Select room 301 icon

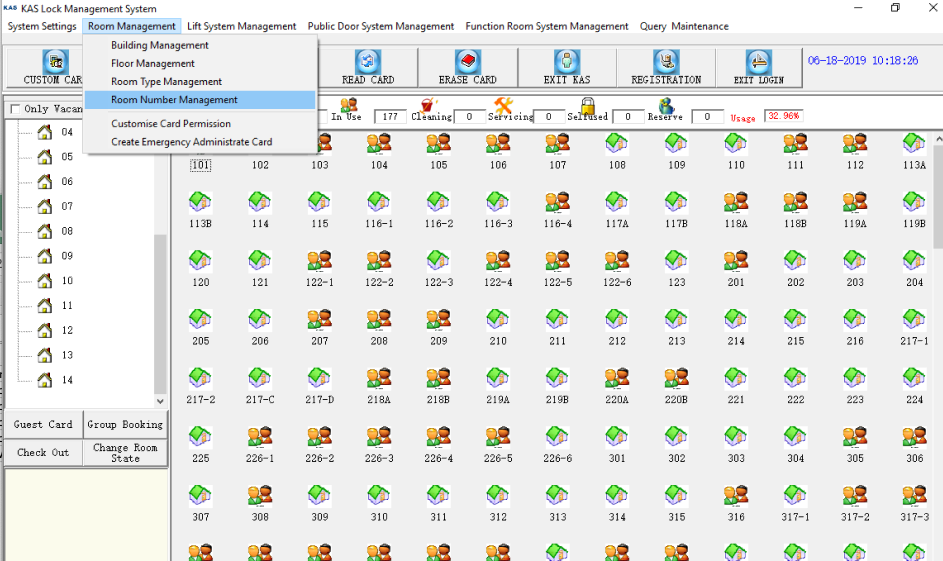[617, 437]
